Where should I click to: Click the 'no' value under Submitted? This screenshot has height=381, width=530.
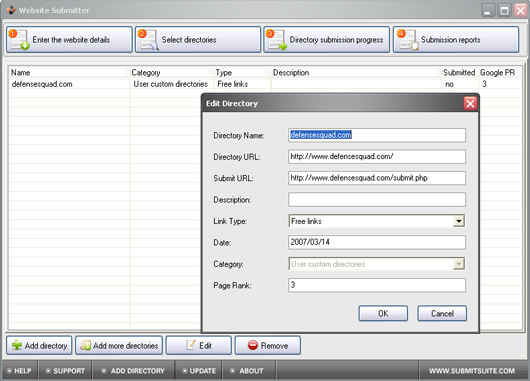tap(449, 84)
